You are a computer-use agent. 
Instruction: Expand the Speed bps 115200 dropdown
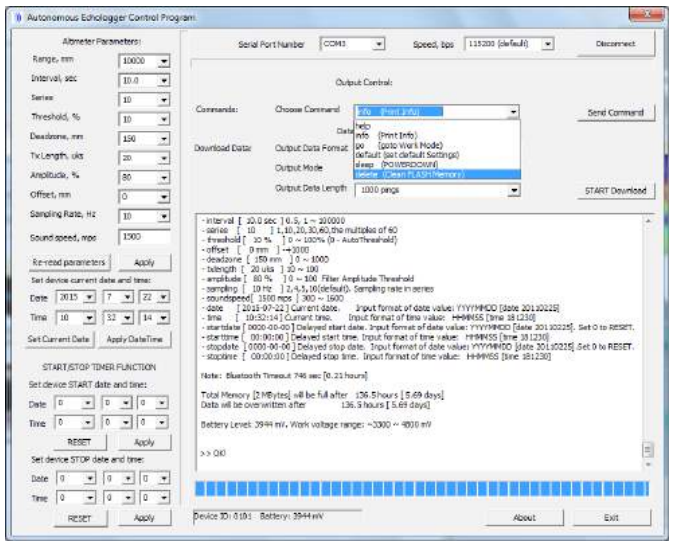(x=548, y=44)
